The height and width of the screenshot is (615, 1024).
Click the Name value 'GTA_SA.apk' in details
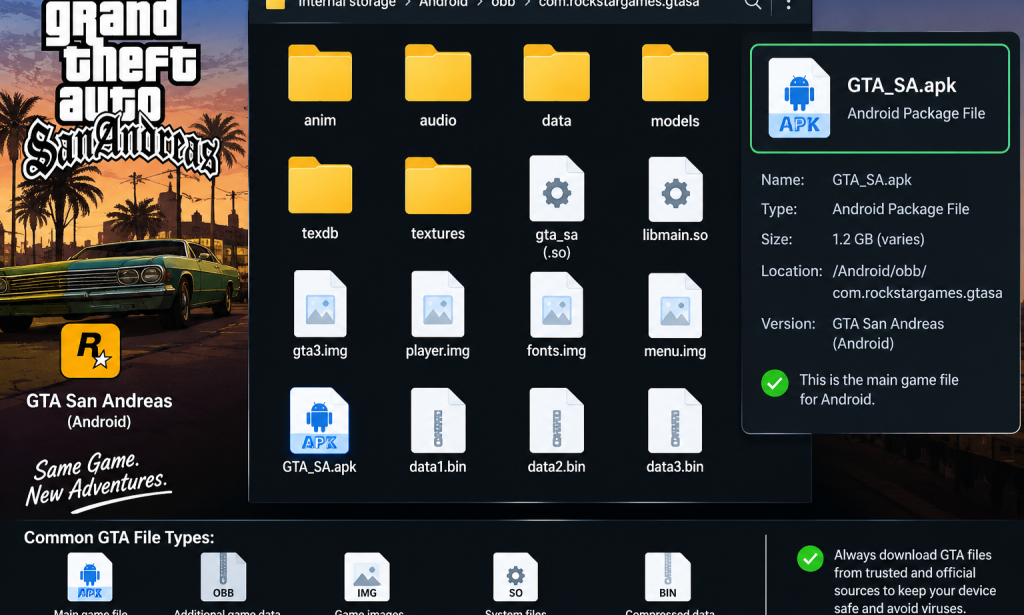click(872, 180)
